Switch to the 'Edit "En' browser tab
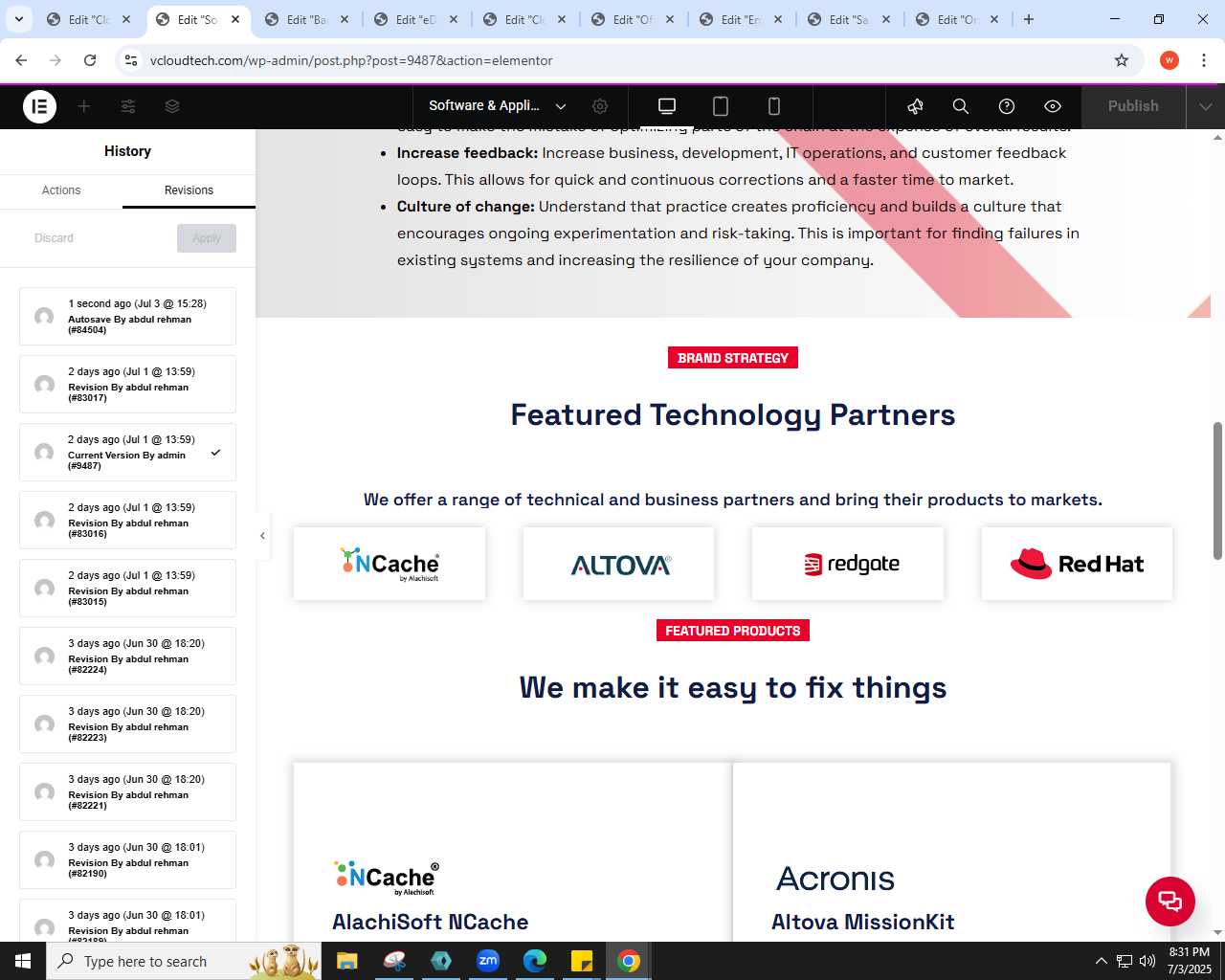Image resolution: width=1225 pixels, height=980 pixels. pyautogui.click(x=740, y=19)
